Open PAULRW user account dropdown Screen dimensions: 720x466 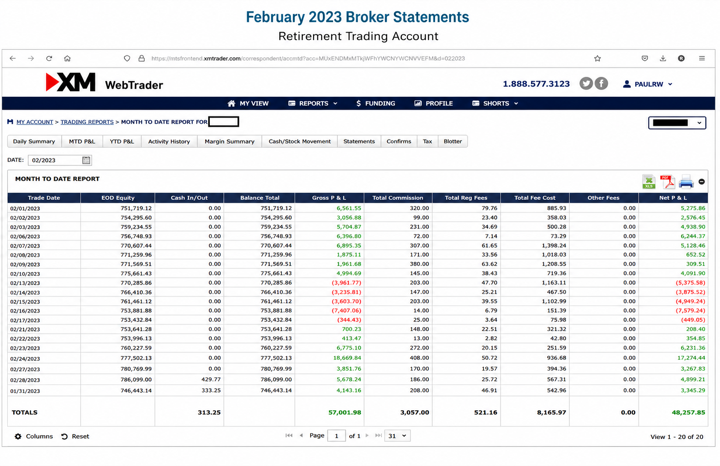tap(648, 84)
